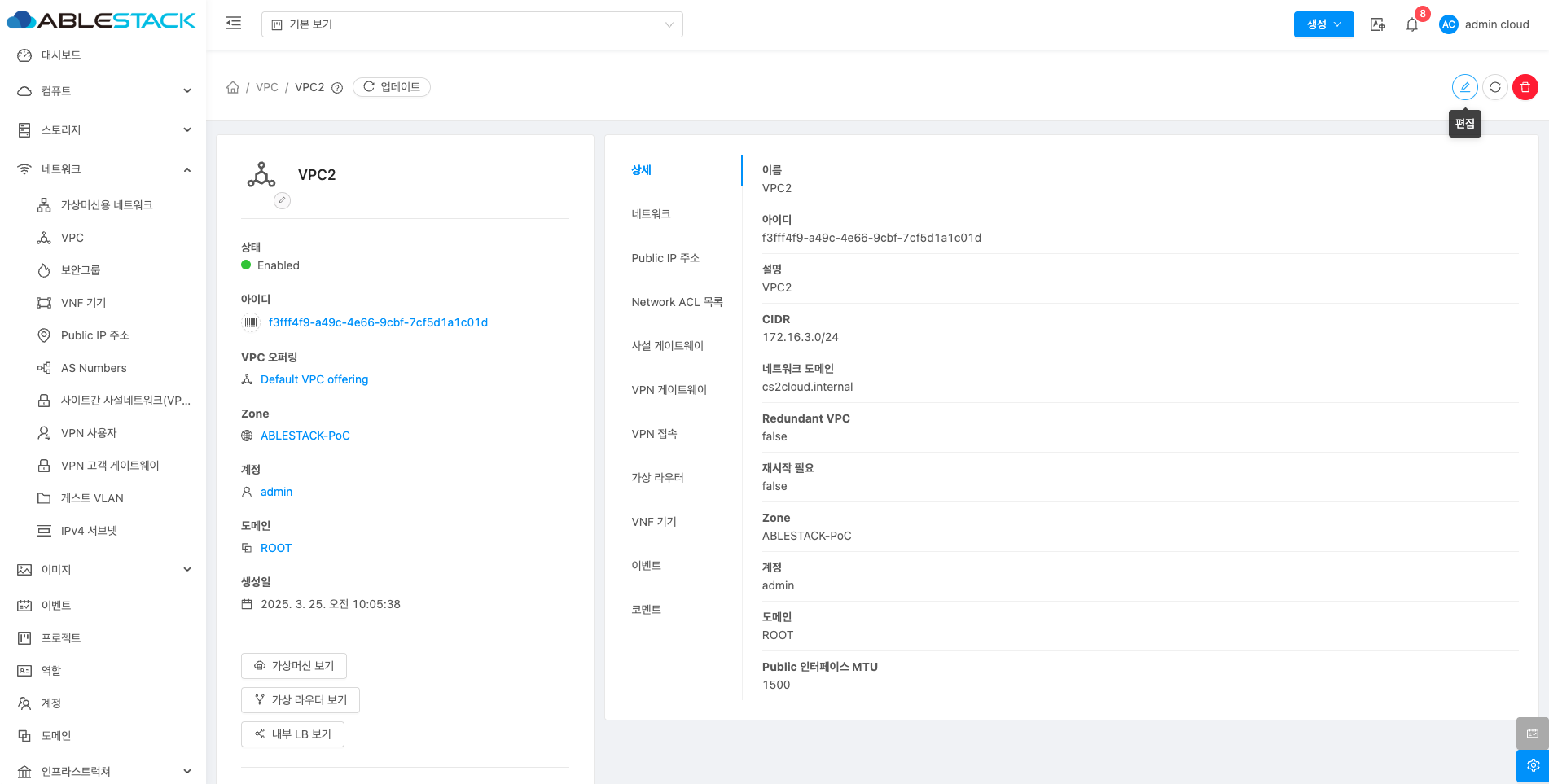Click the refresh icon beside edit button
The width and height of the screenshot is (1549, 784).
[1494, 87]
